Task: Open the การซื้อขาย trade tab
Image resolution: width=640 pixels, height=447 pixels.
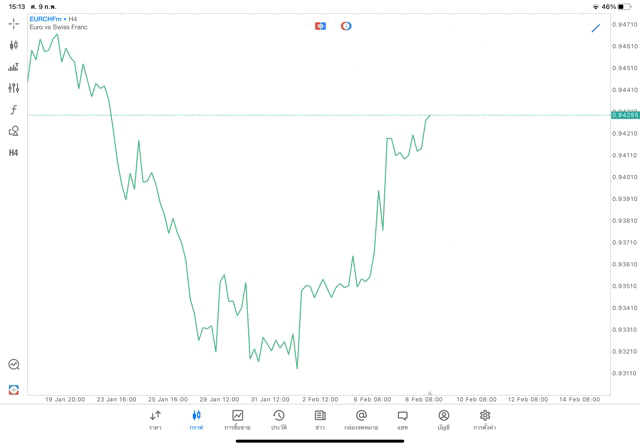Action: click(x=237, y=419)
